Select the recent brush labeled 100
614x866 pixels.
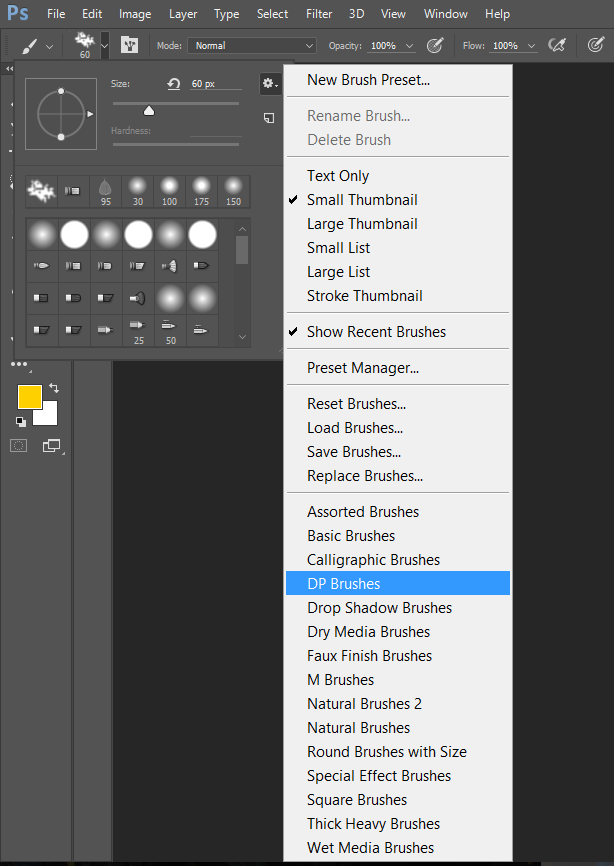170,191
